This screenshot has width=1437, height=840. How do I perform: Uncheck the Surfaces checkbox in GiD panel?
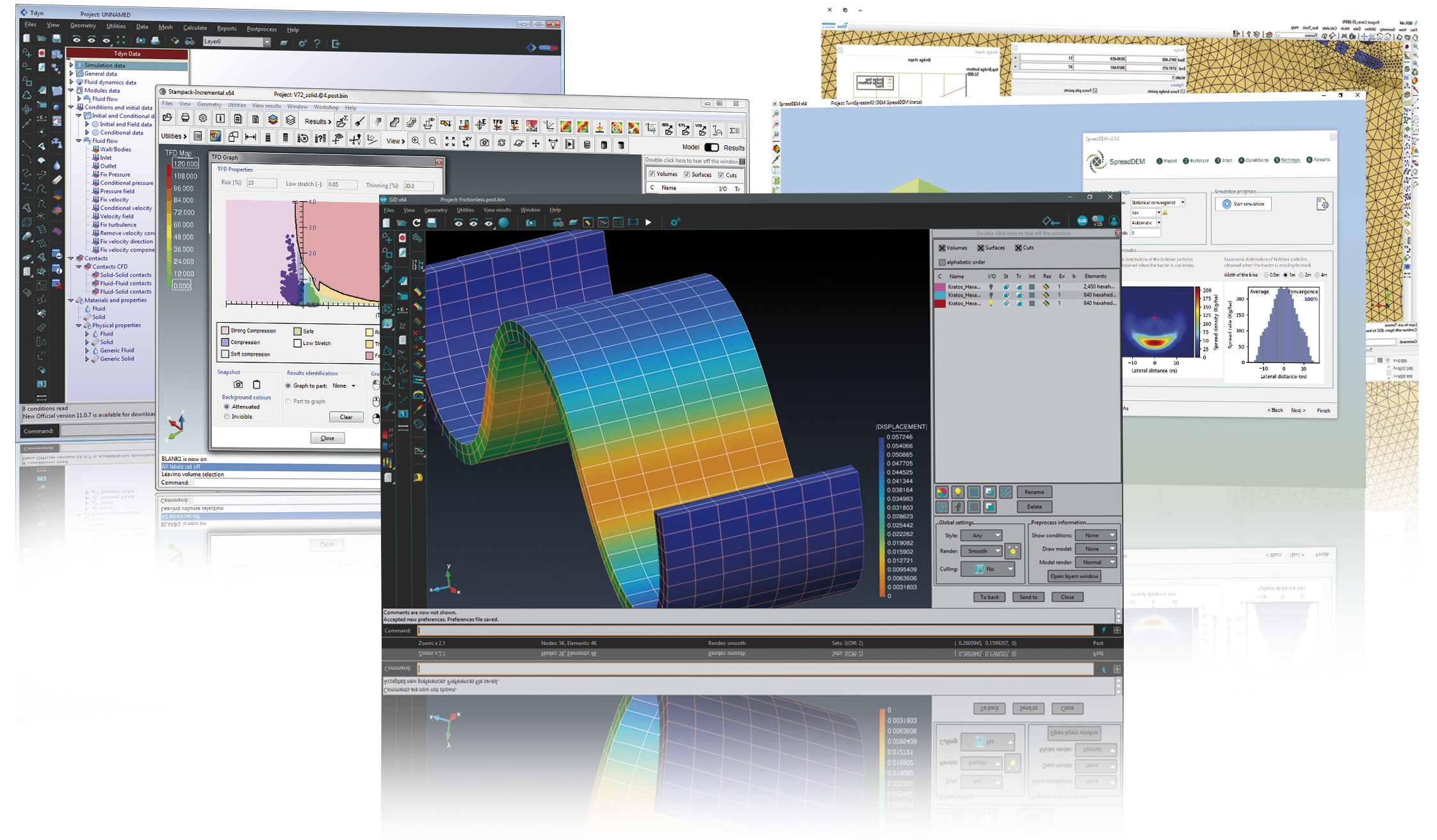(x=980, y=248)
